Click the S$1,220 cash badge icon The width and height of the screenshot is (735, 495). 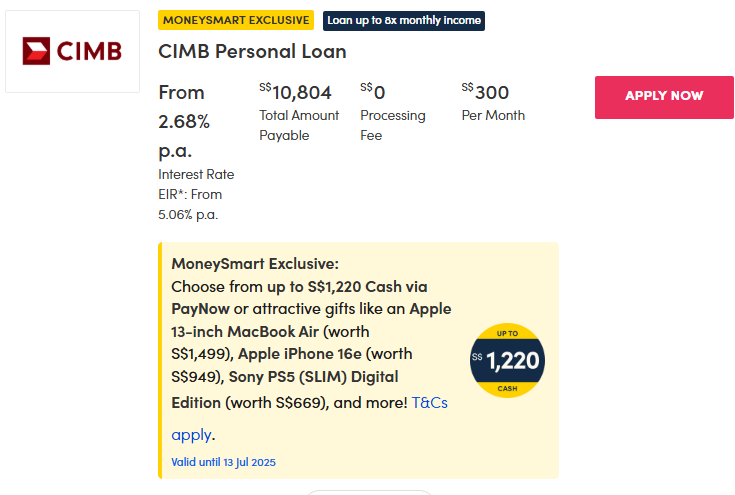[507, 361]
